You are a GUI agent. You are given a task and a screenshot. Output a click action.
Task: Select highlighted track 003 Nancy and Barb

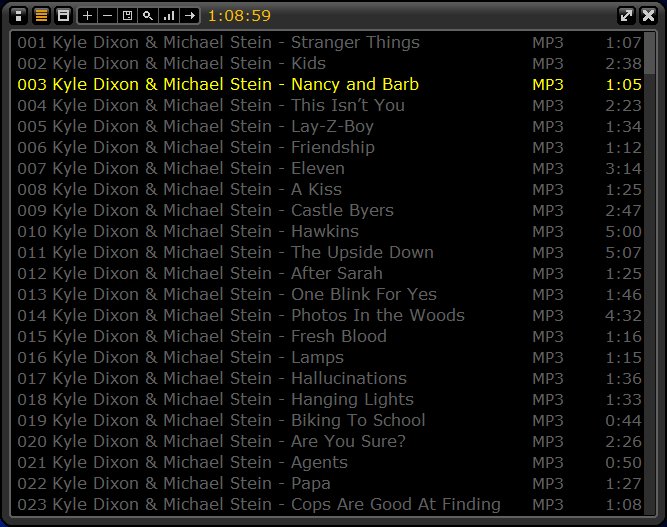pyautogui.click(x=327, y=84)
